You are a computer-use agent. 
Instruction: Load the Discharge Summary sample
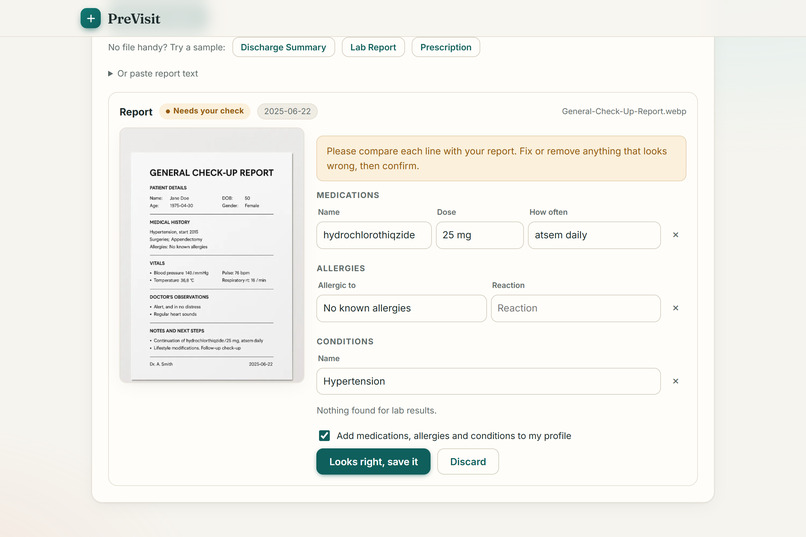click(283, 47)
